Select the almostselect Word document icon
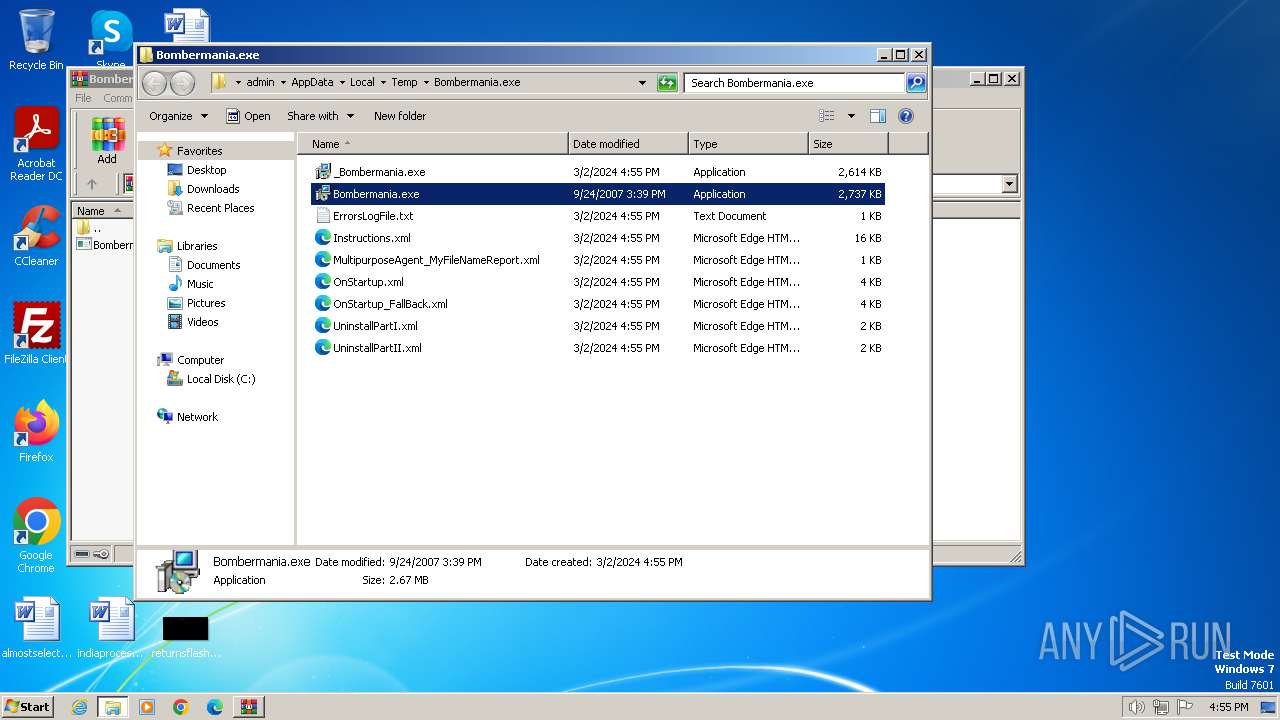This screenshot has width=1280, height=720. (36, 629)
